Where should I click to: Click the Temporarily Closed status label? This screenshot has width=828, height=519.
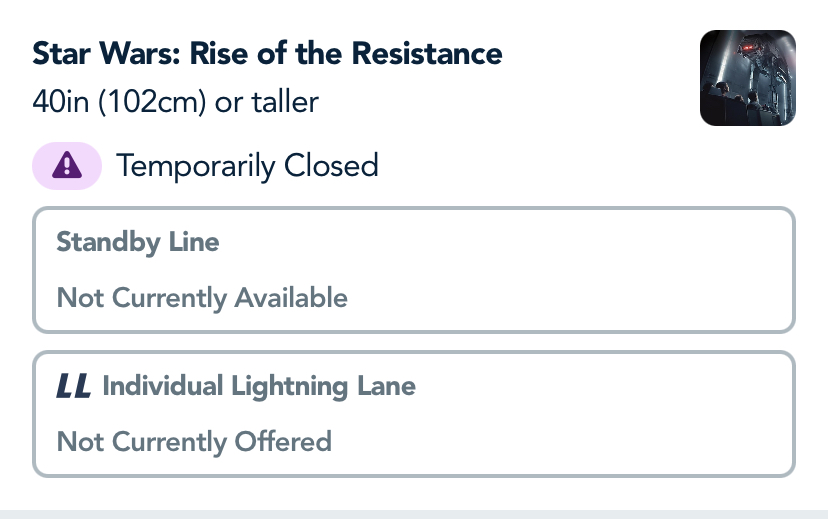coord(247,165)
